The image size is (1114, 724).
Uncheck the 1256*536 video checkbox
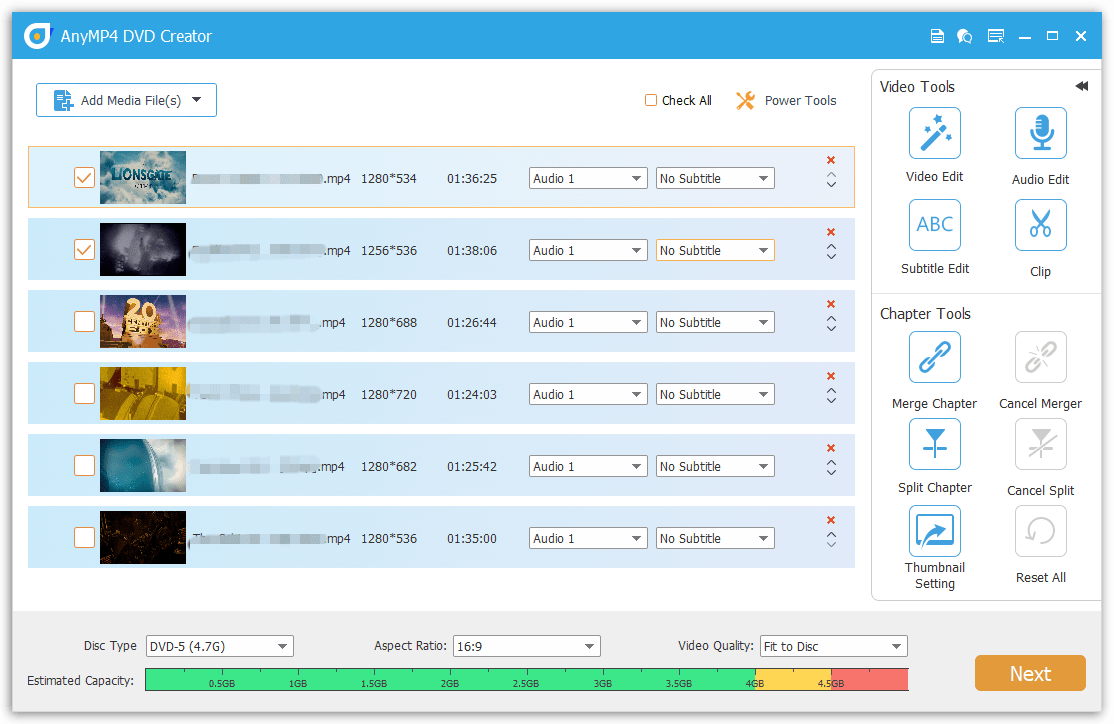click(x=84, y=249)
